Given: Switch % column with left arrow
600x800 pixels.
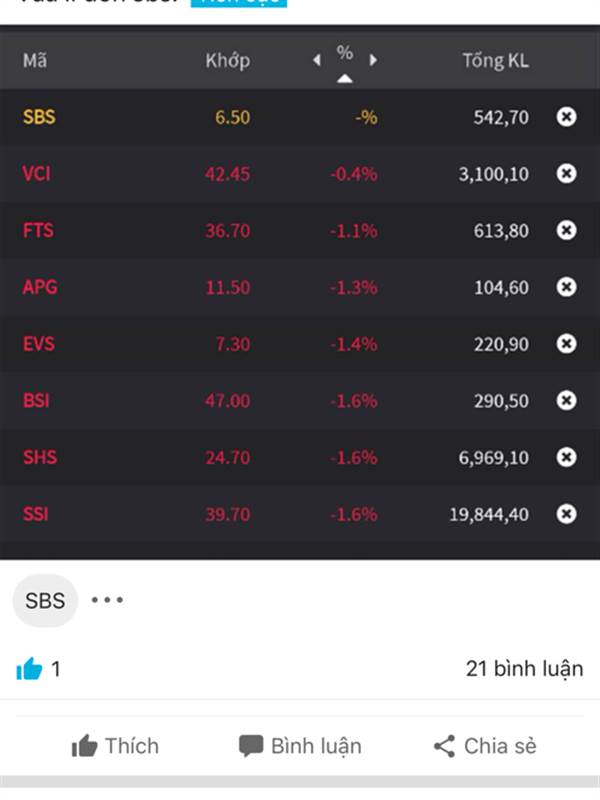Looking at the screenshot, I should pos(317,60).
